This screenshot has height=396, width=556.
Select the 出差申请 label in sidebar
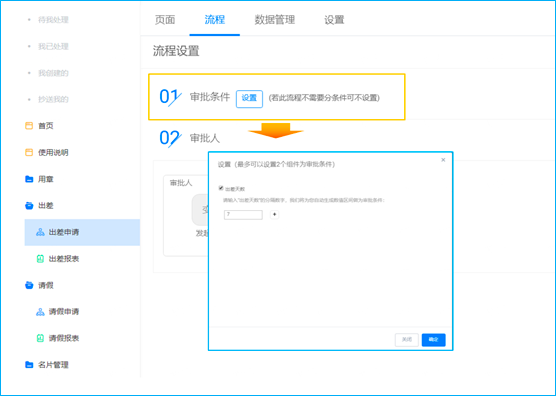[64, 232]
